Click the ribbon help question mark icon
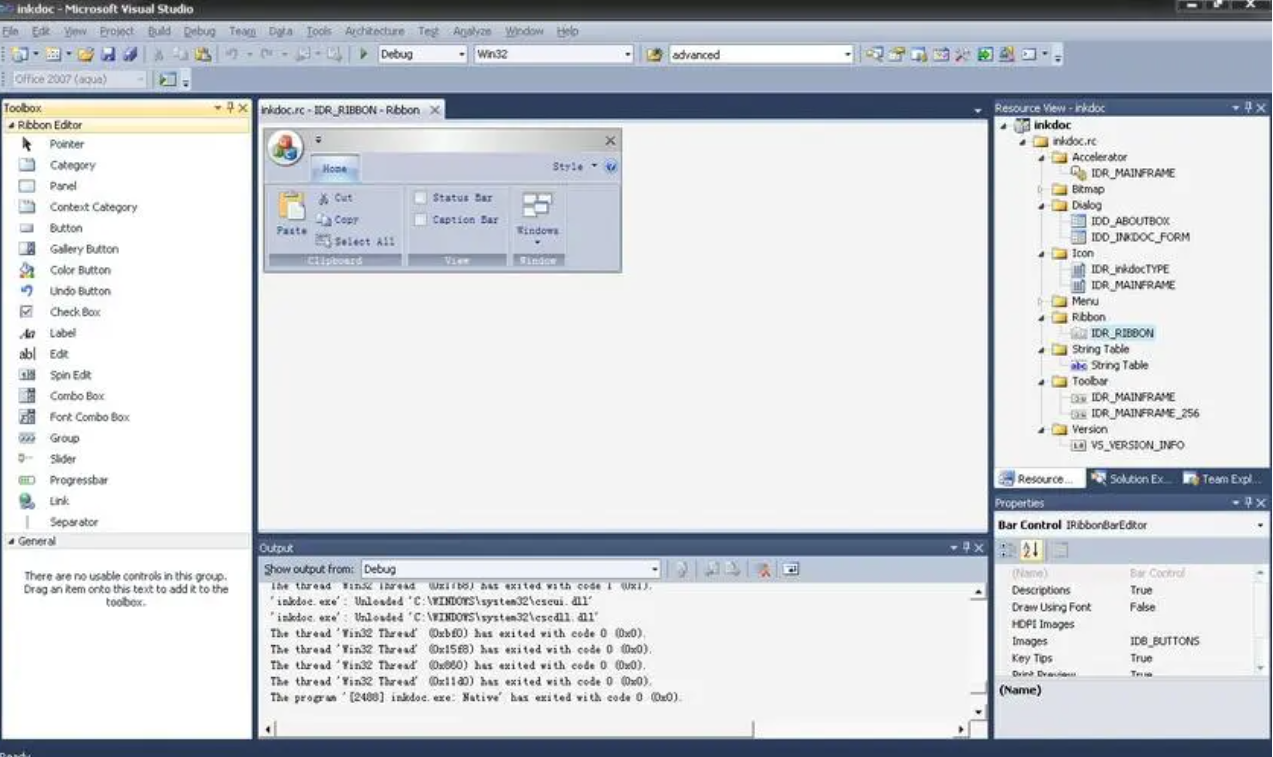This screenshot has width=1273, height=757. (x=611, y=167)
